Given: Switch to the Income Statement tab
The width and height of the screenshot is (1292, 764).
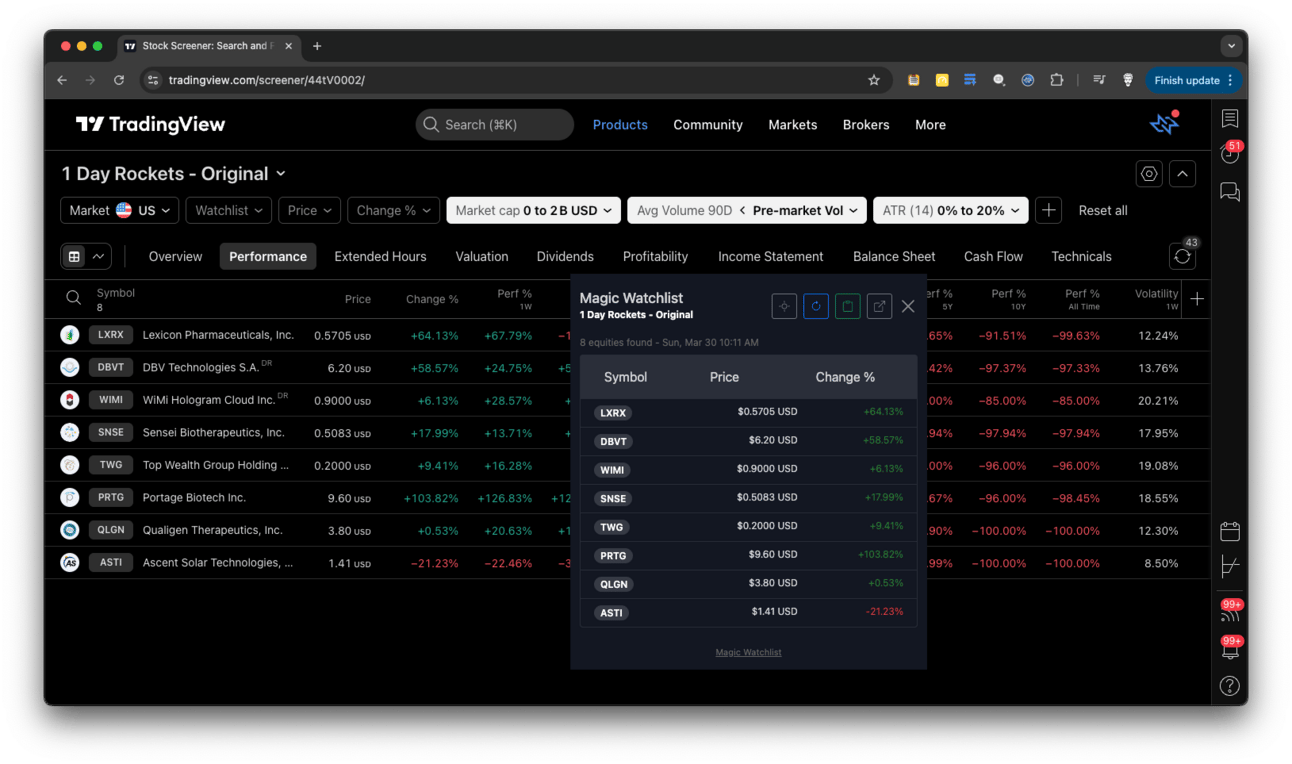Looking at the screenshot, I should pos(771,256).
